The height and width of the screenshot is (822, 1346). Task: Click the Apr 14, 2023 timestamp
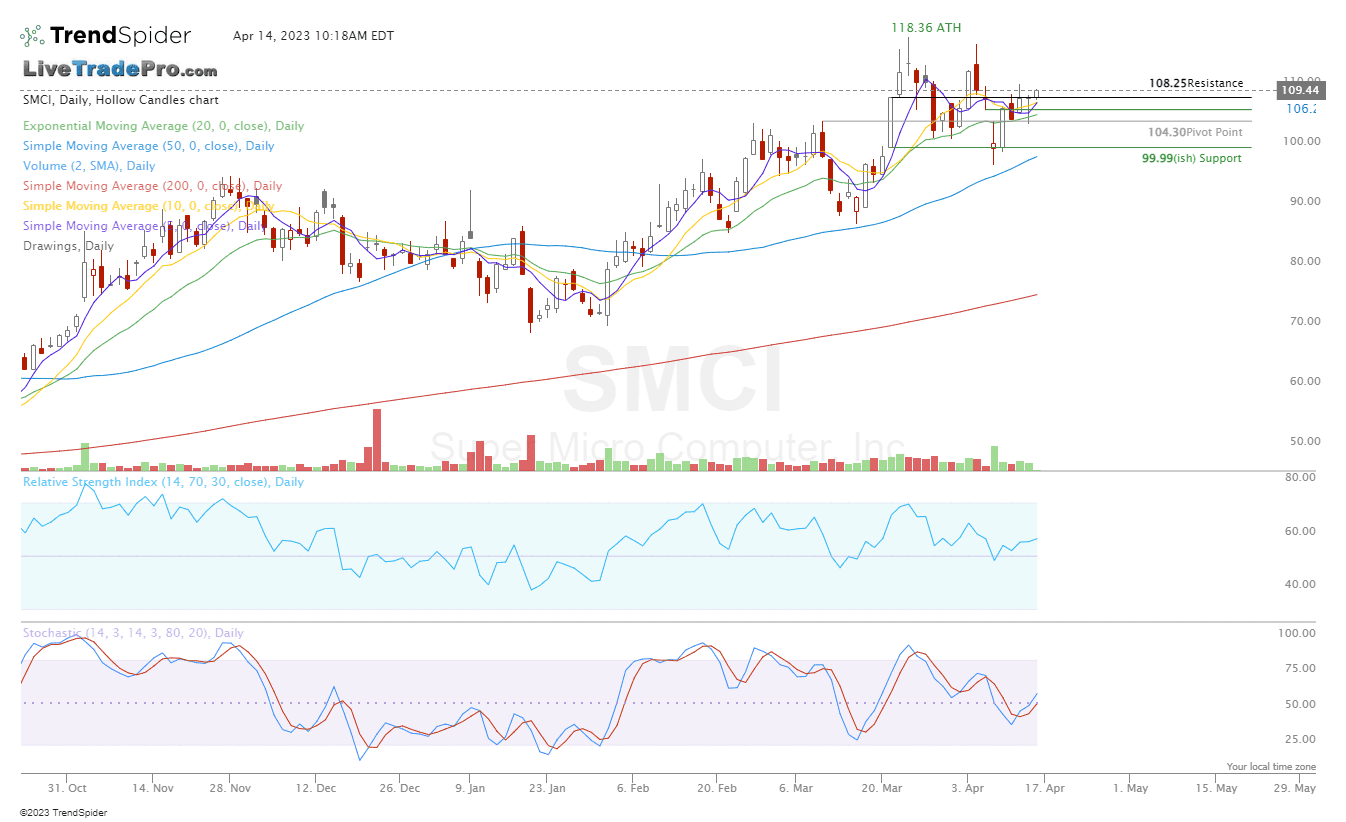(x=313, y=36)
